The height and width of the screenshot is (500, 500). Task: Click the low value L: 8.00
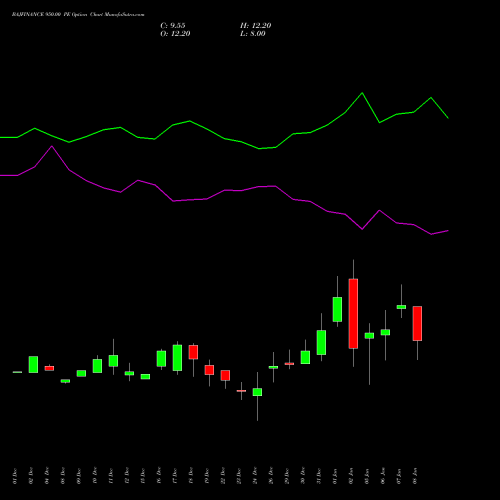tap(253, 34)
